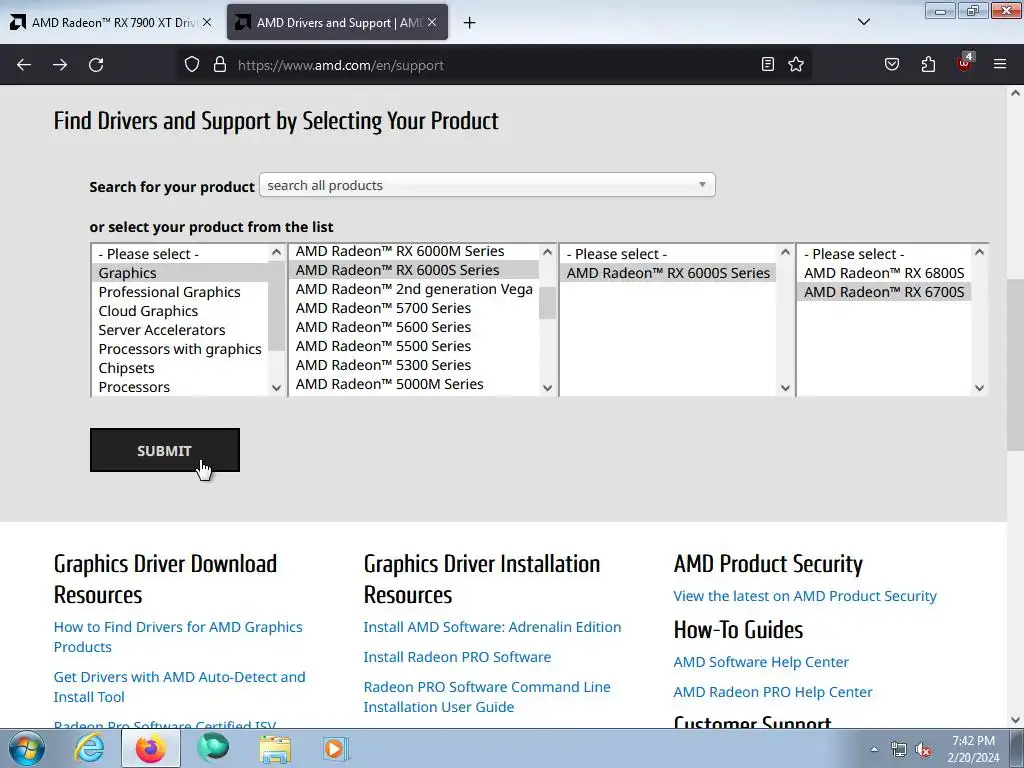
Task: Select Processors category
Action: [x=180, y=387]
